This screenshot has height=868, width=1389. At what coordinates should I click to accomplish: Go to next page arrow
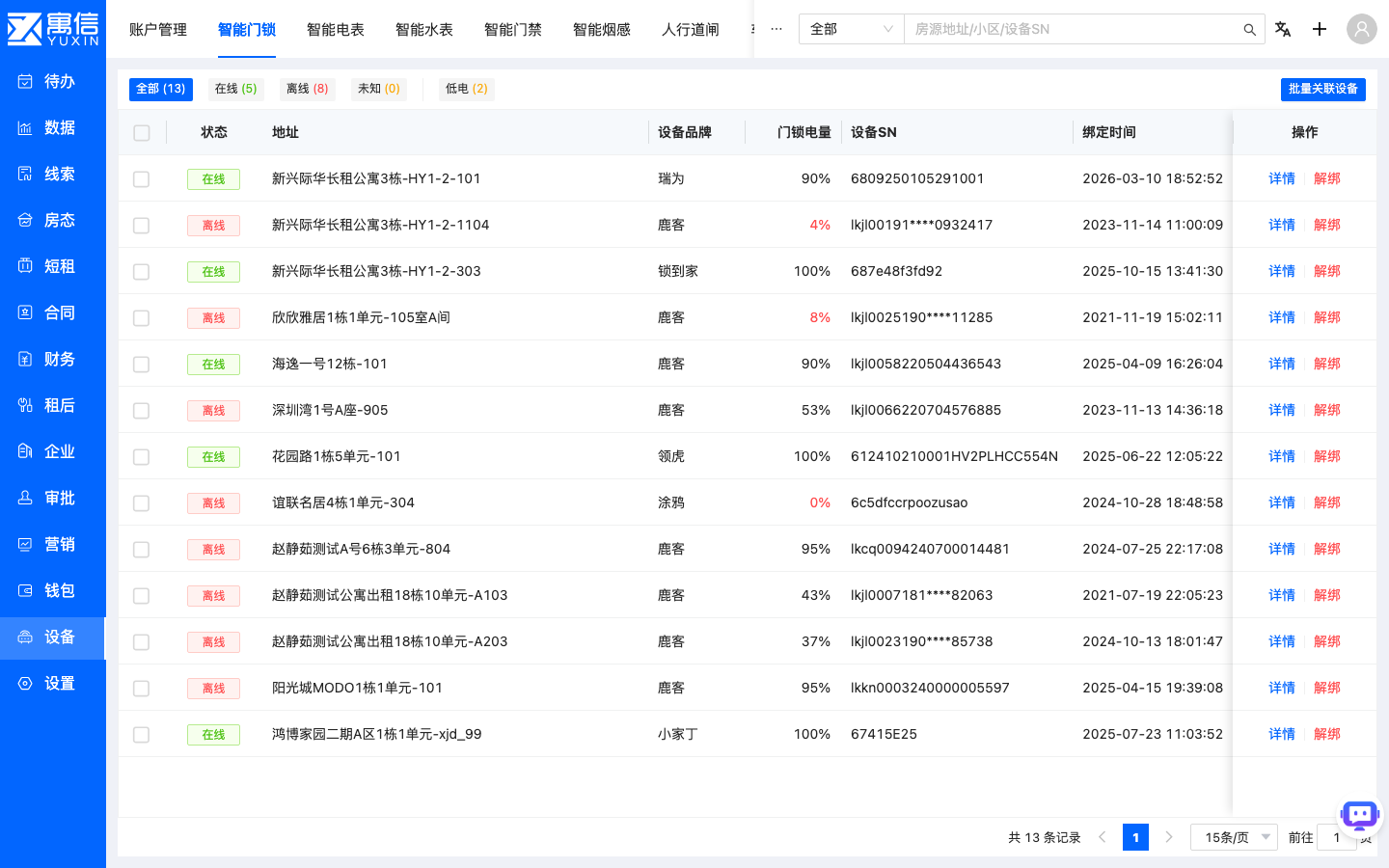(1169, 837)
